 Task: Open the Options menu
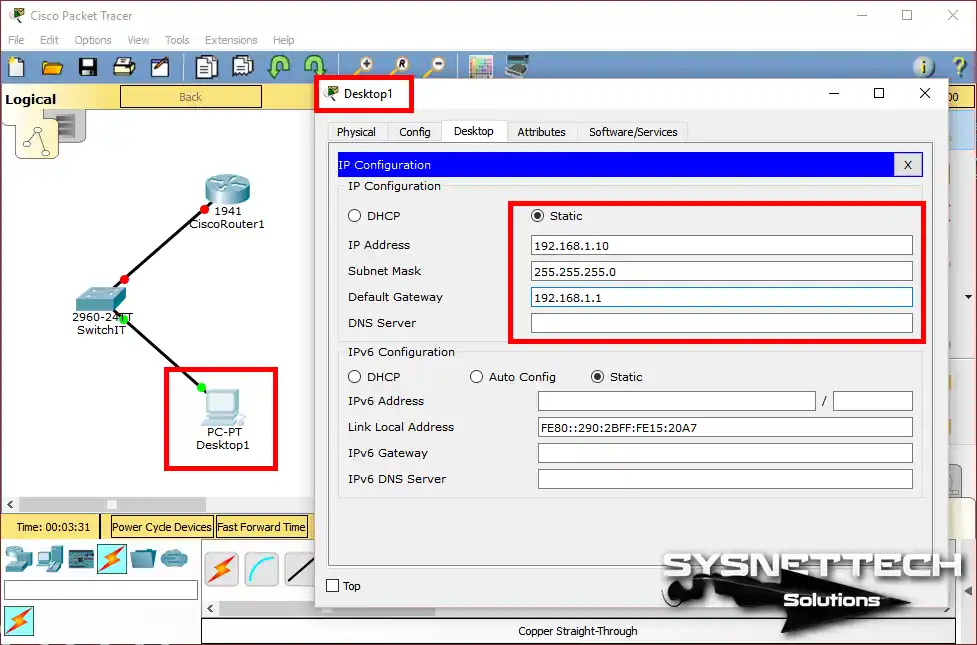(x=92, y=40)
